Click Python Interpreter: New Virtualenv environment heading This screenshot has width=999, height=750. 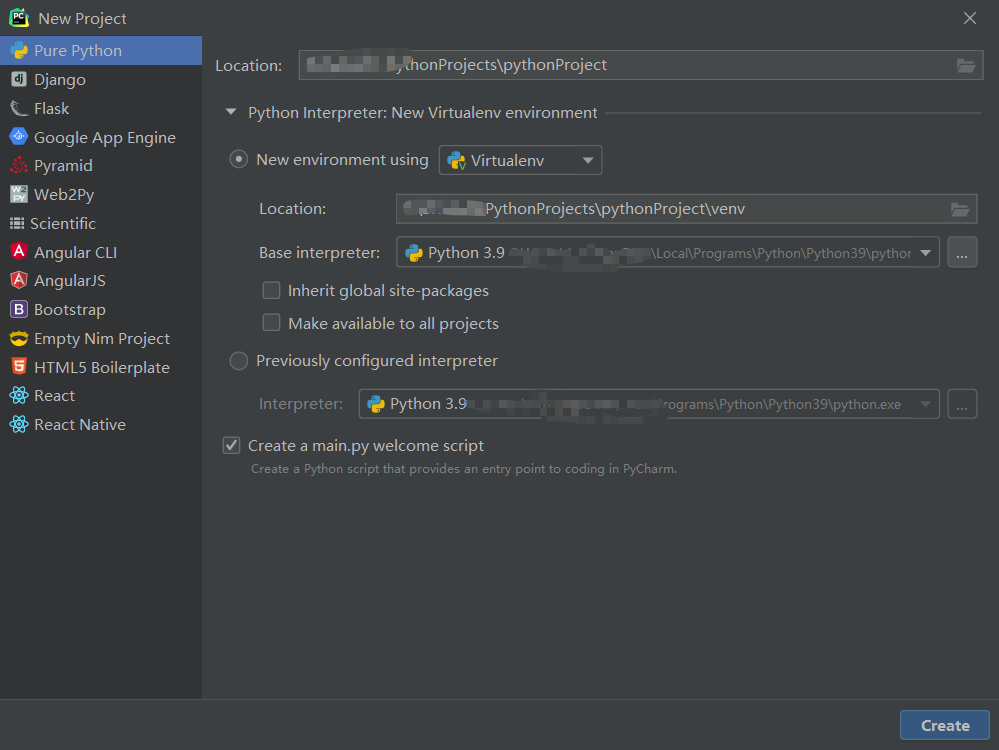[x=422, y=113]
